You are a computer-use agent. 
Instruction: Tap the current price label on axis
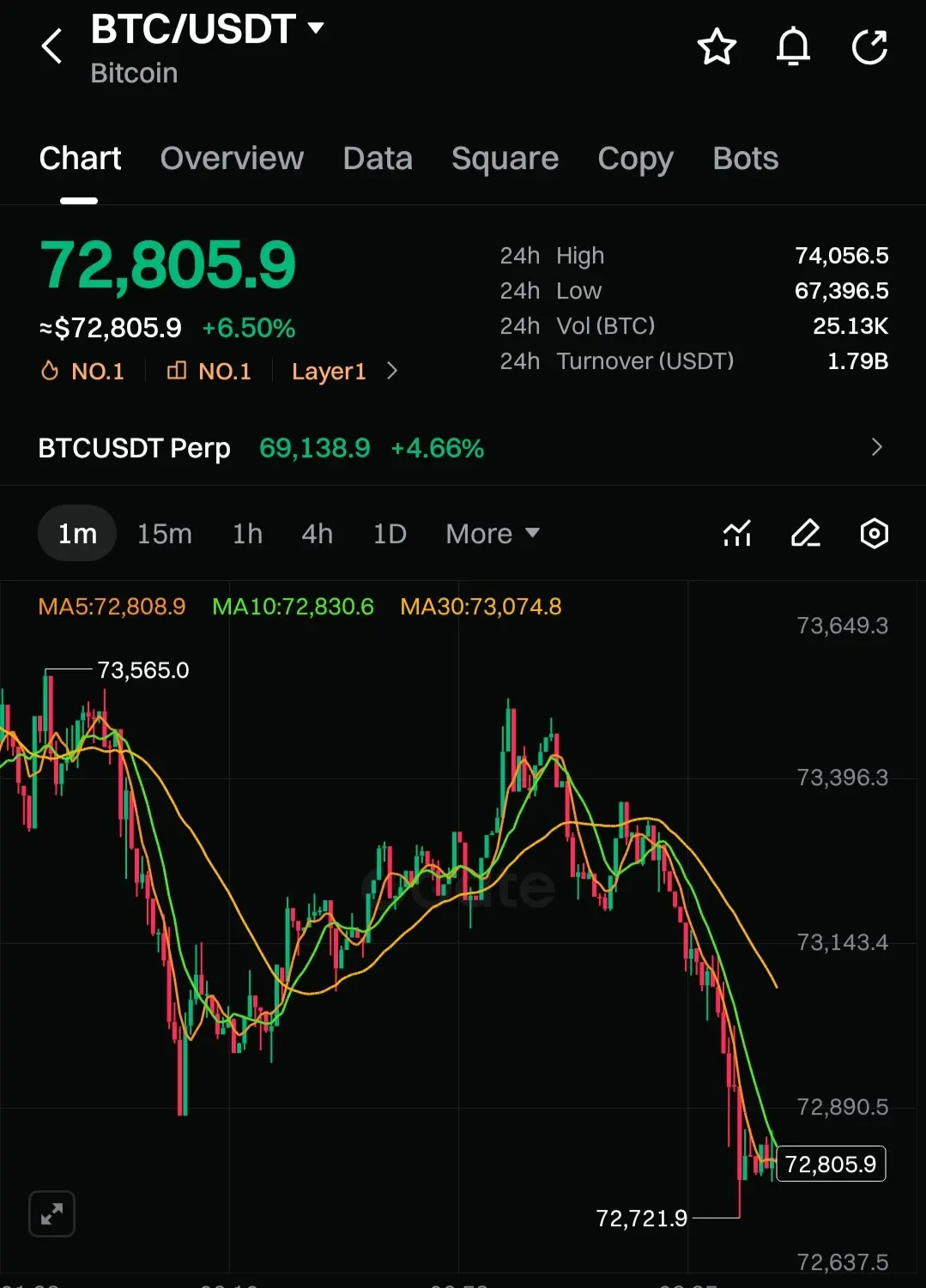click(x=831, y=1164)
